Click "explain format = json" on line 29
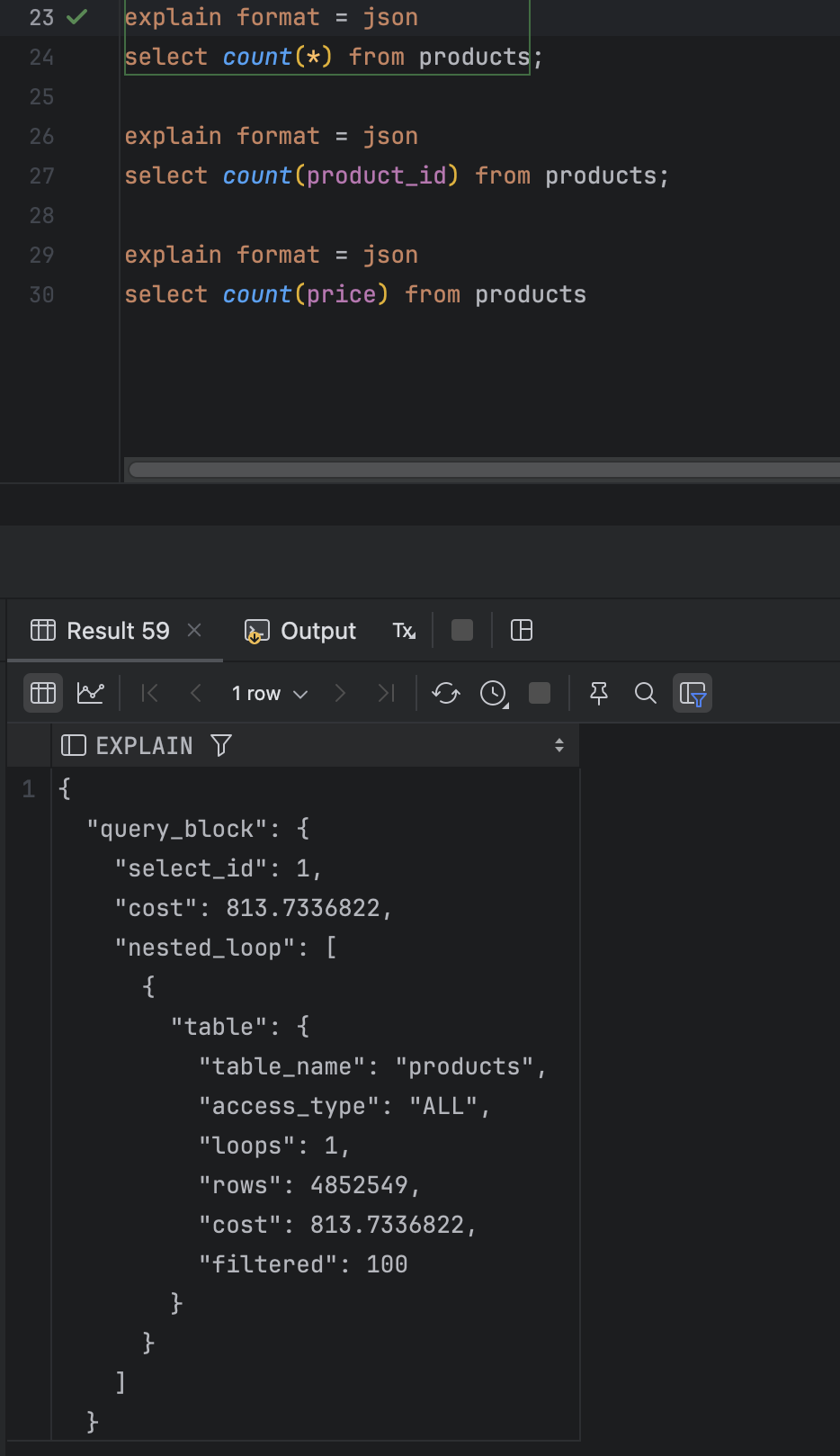This screenshot has width=840, height=1456. (272, 255)
